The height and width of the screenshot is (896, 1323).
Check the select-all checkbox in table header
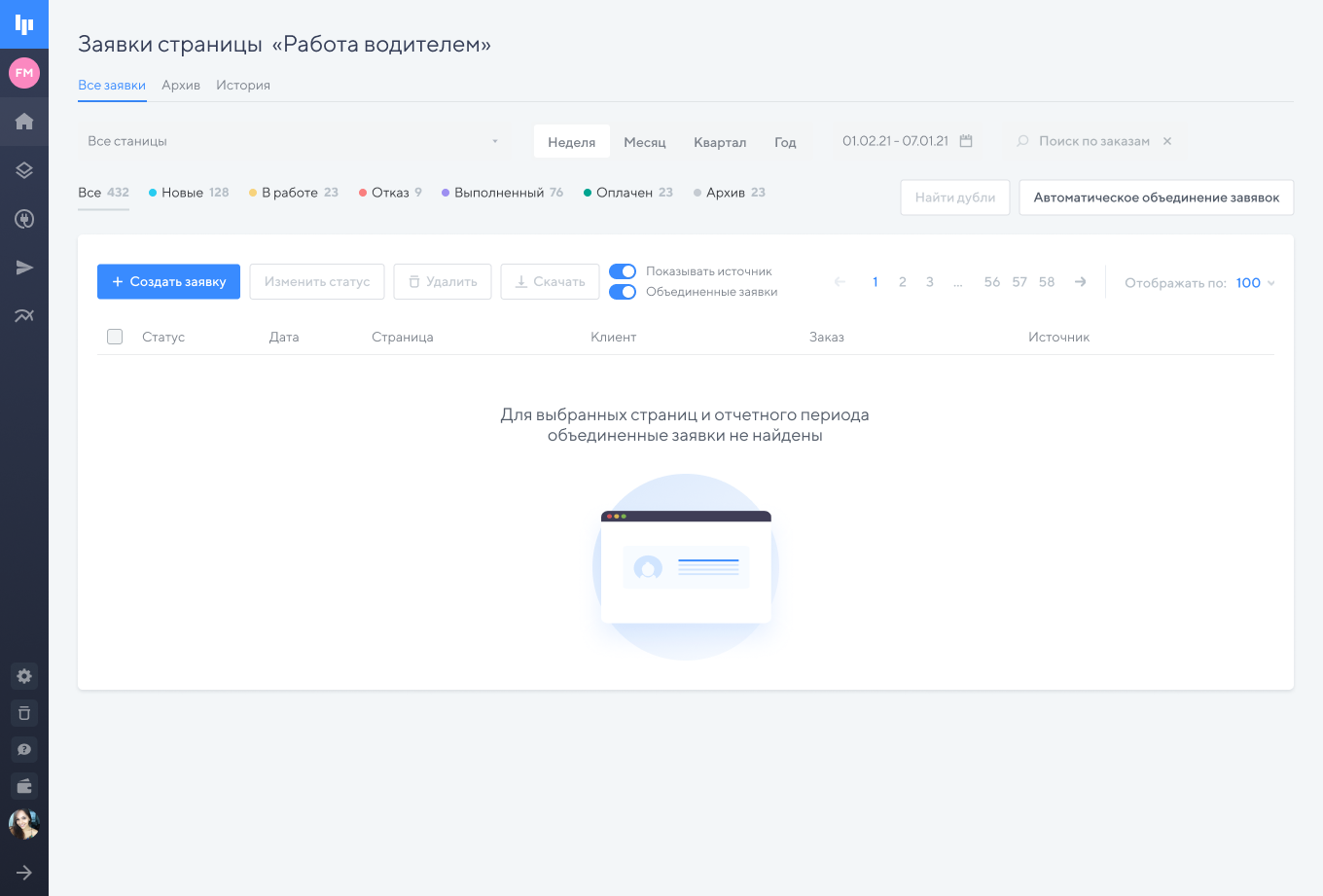115,337
